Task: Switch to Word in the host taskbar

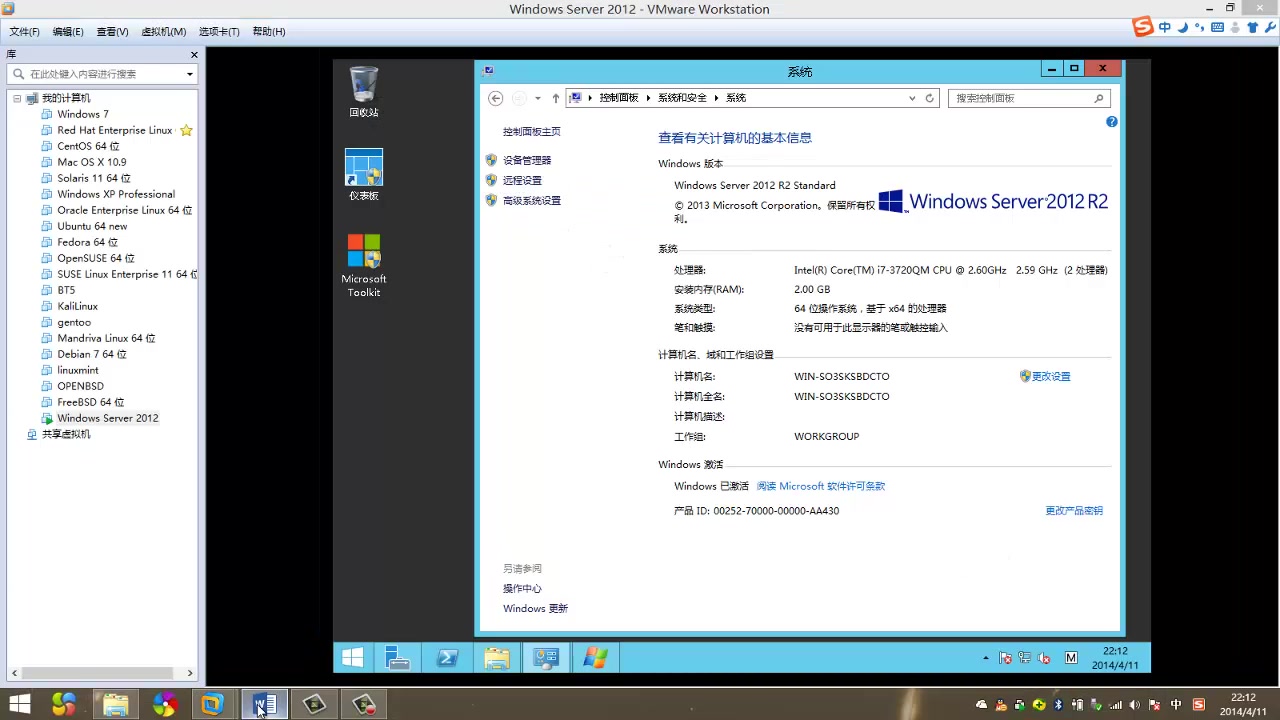Action: tap(265, 704)
